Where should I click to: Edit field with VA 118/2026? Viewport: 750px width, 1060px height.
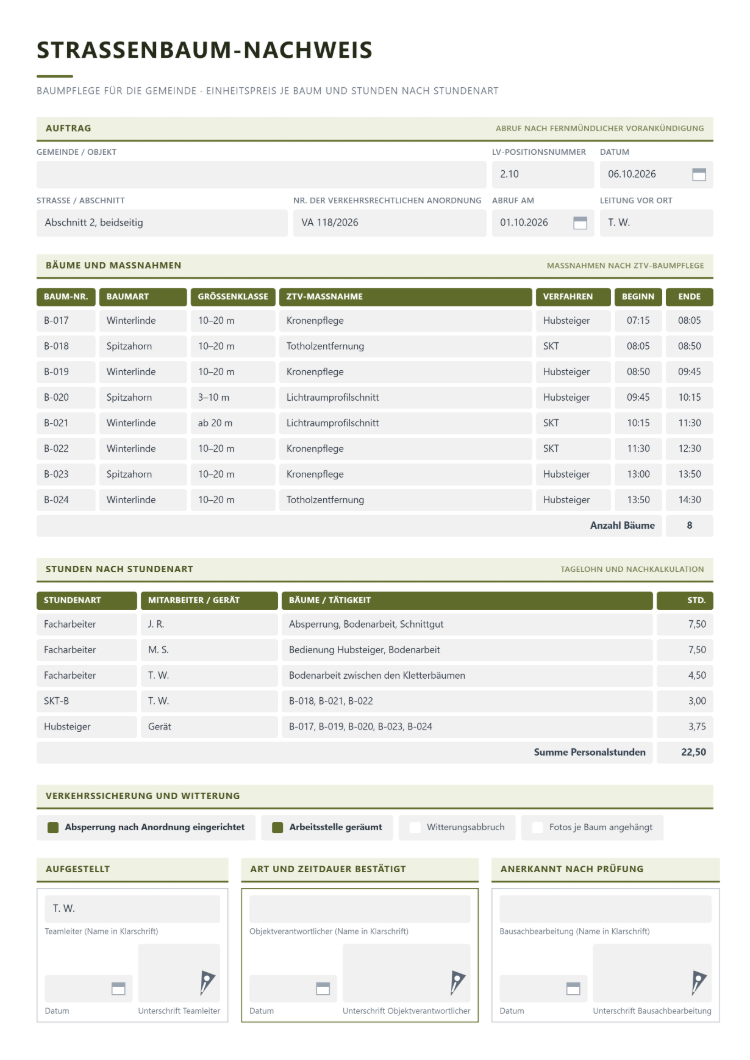point(390,223)
